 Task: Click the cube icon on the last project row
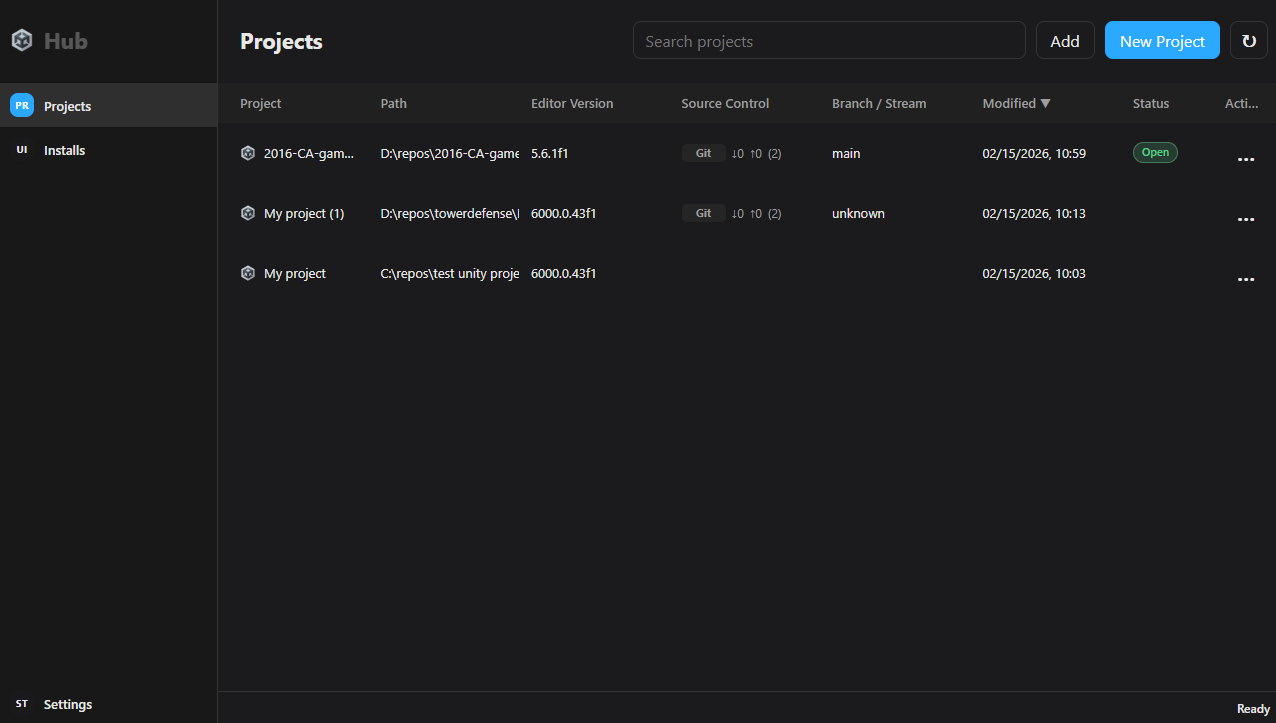coord(248,273)
